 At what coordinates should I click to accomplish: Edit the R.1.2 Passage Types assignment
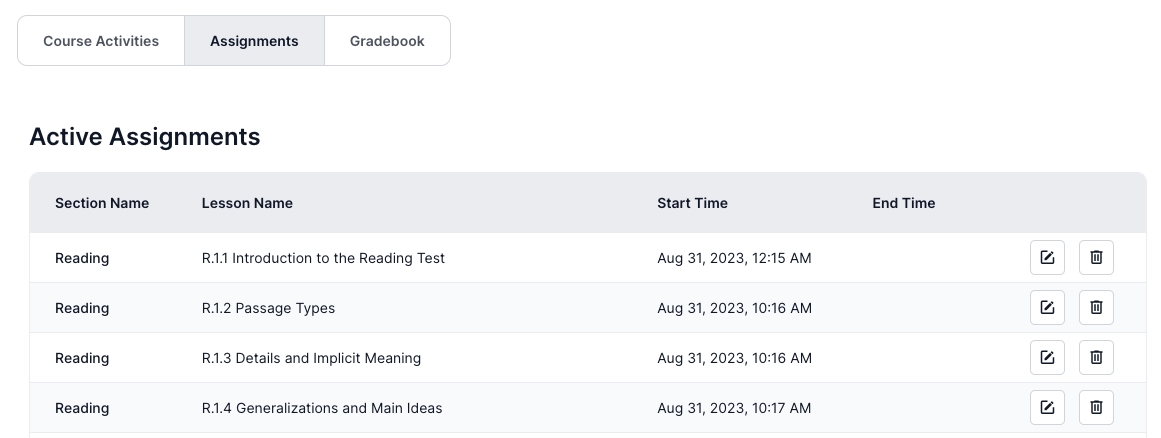(x=1047, y=307)
